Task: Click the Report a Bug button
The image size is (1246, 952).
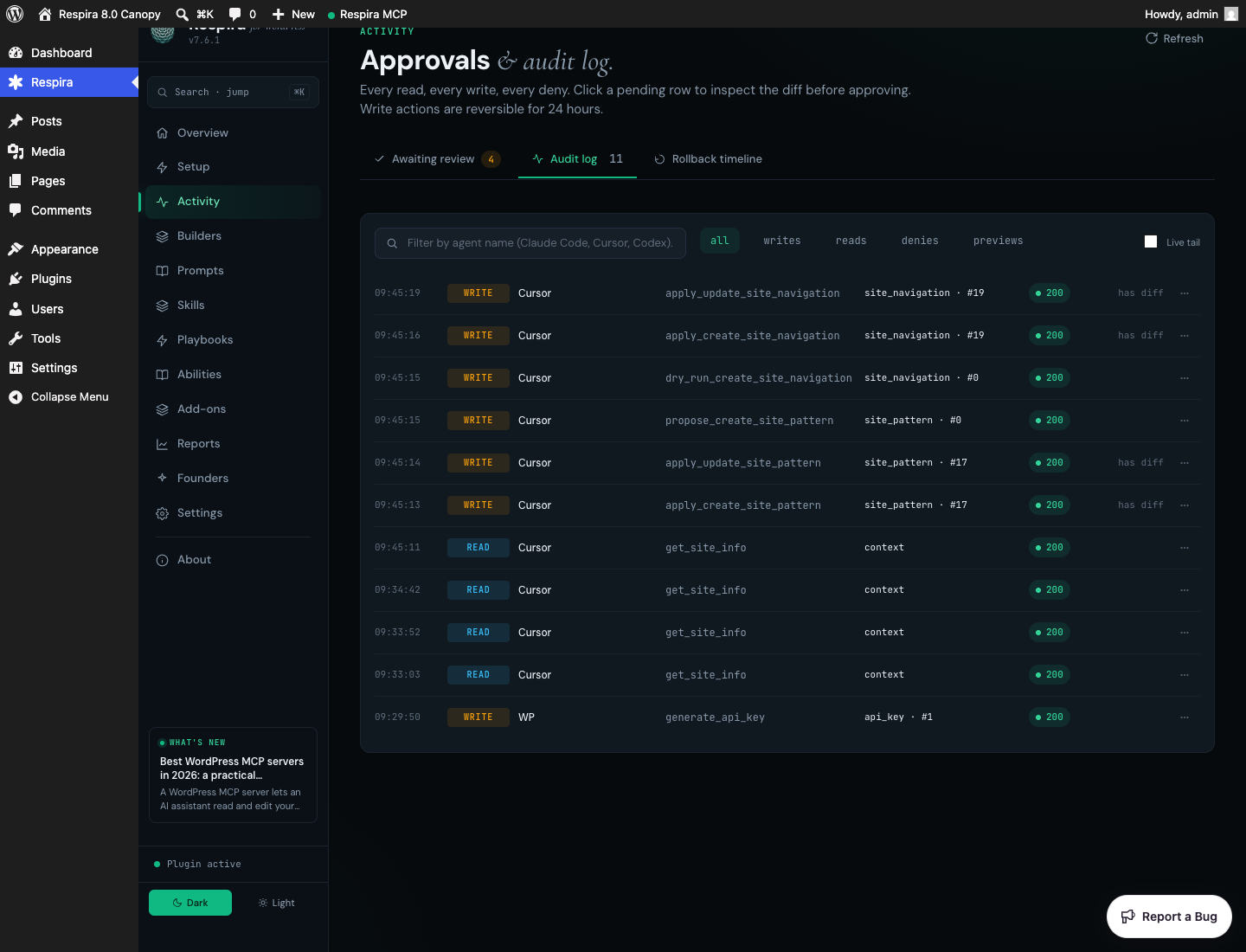Action: 1169,917
